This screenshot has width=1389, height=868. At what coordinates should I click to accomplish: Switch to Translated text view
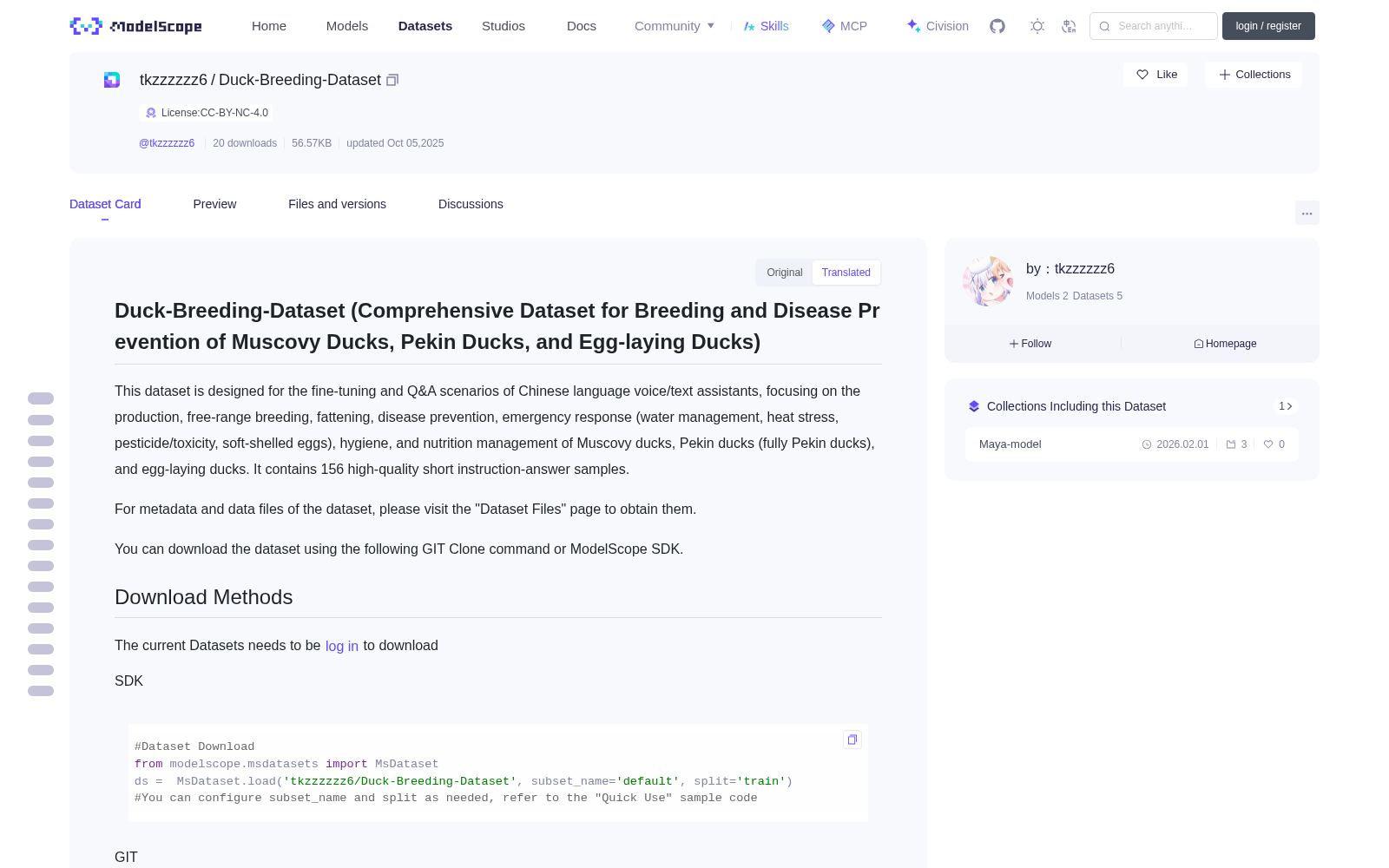tap(846, 273)
